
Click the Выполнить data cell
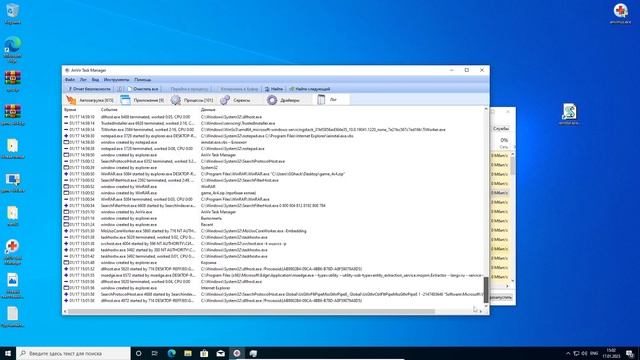(211, 218)
